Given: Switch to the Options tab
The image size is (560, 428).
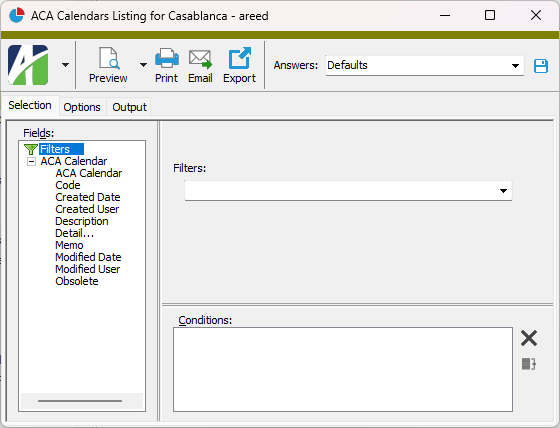Looking at the screenshot, I should (82, 107).
